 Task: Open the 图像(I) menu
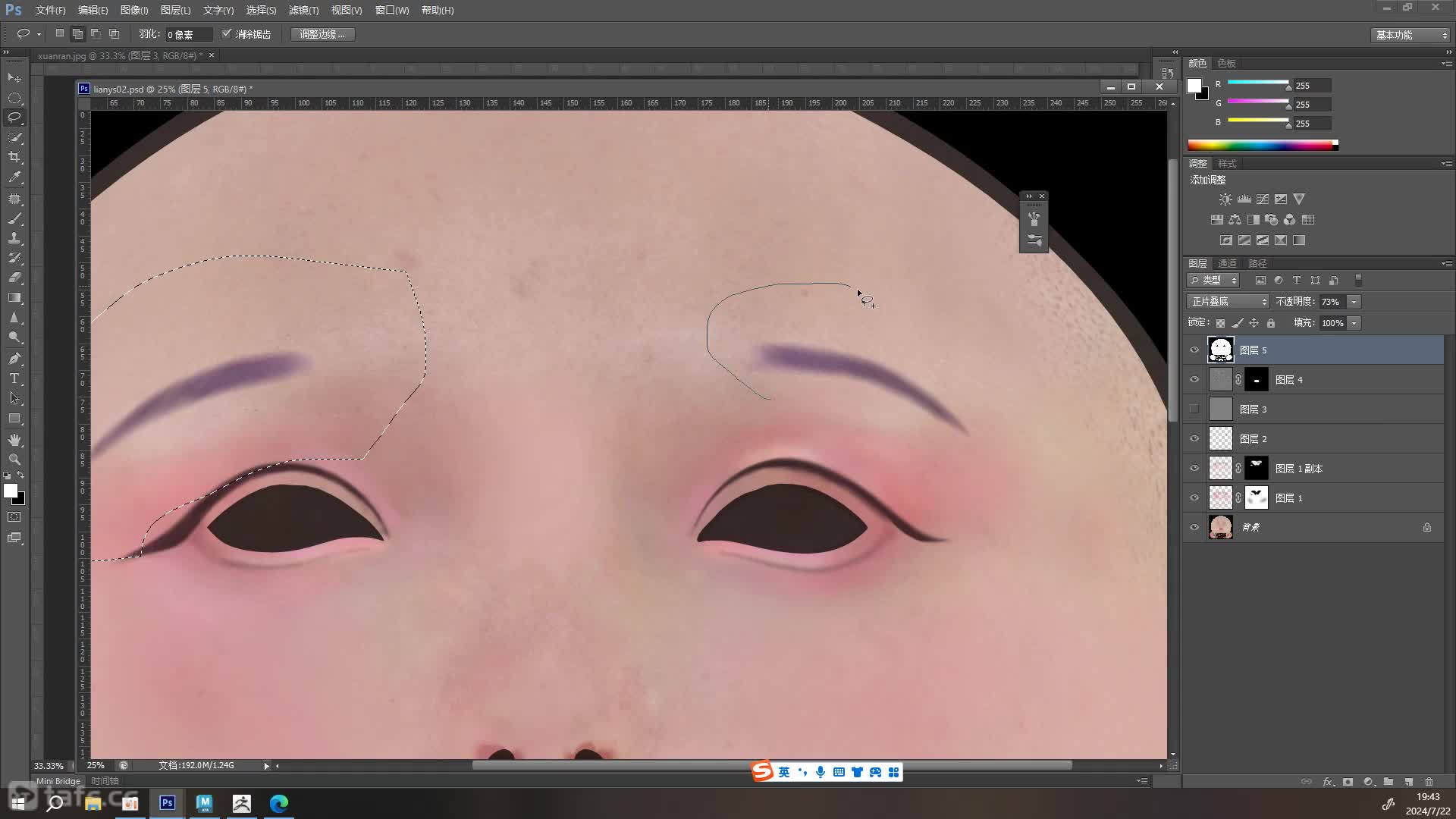pyautogui.click(x=134, y=10)
